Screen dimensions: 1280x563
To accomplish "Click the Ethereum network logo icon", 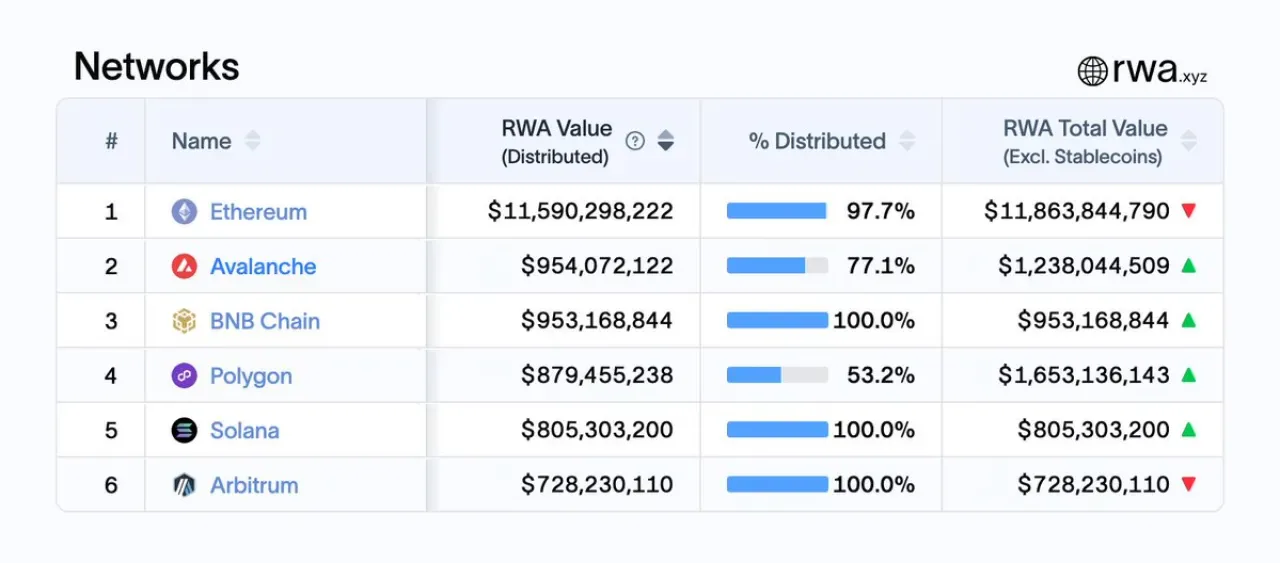I will (184, 211).
